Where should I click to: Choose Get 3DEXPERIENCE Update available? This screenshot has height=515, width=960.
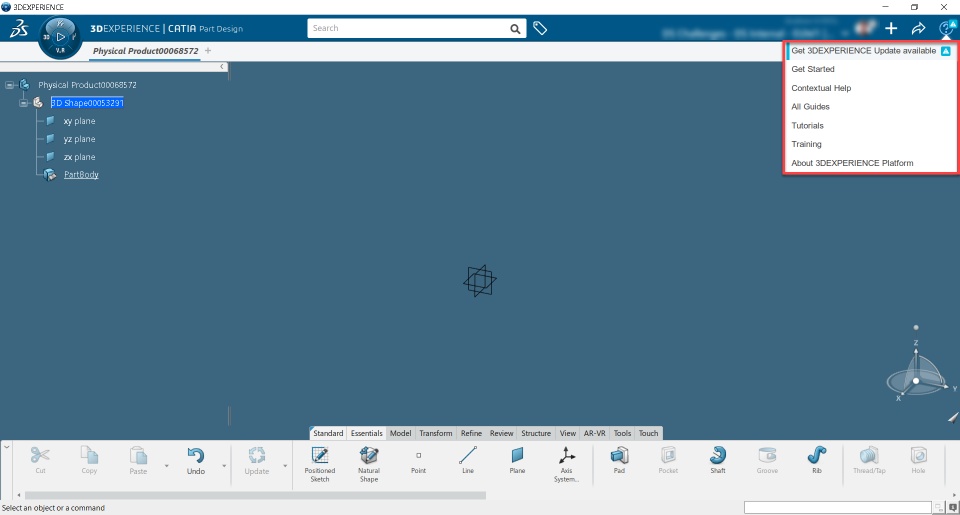coord(870,51)
